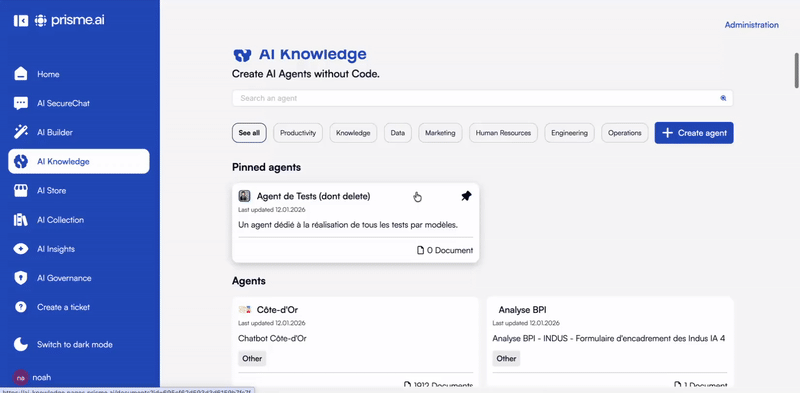This screenshot has width=800, height=393.
Task: Click the moon icon for dark mode
Action: [21, 344]
